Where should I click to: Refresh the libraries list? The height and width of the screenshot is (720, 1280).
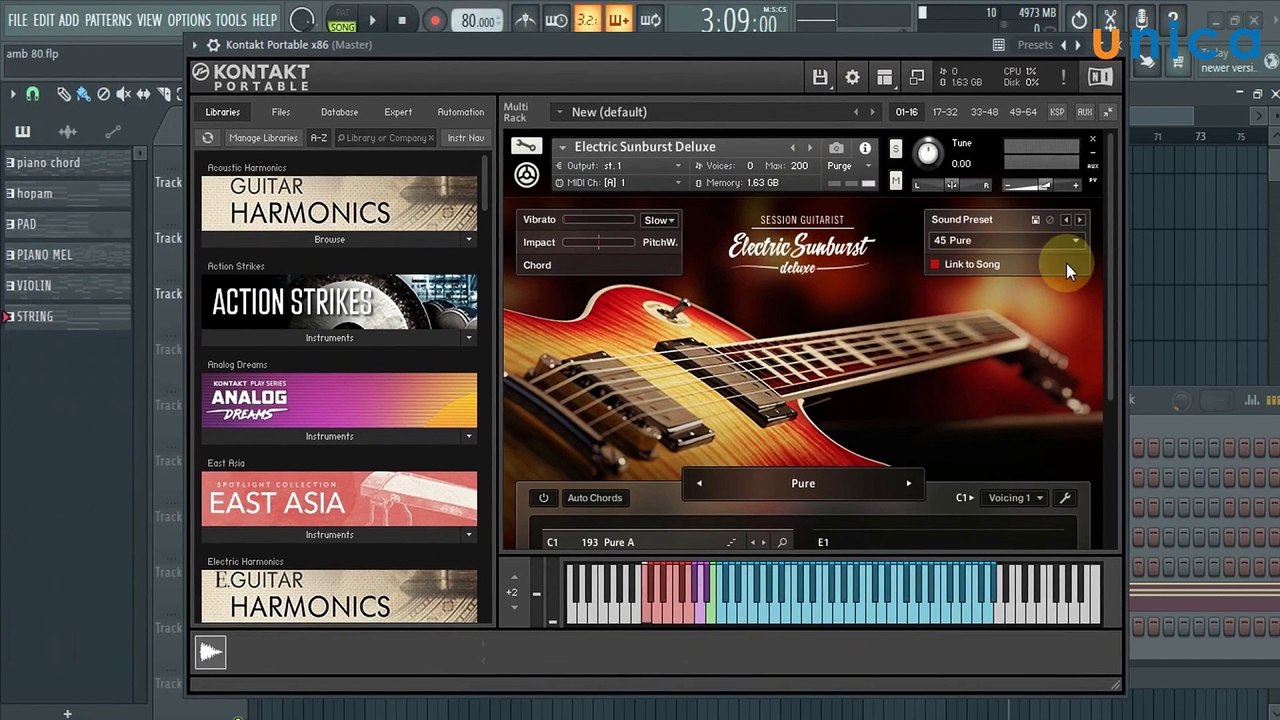click(208, 138)
